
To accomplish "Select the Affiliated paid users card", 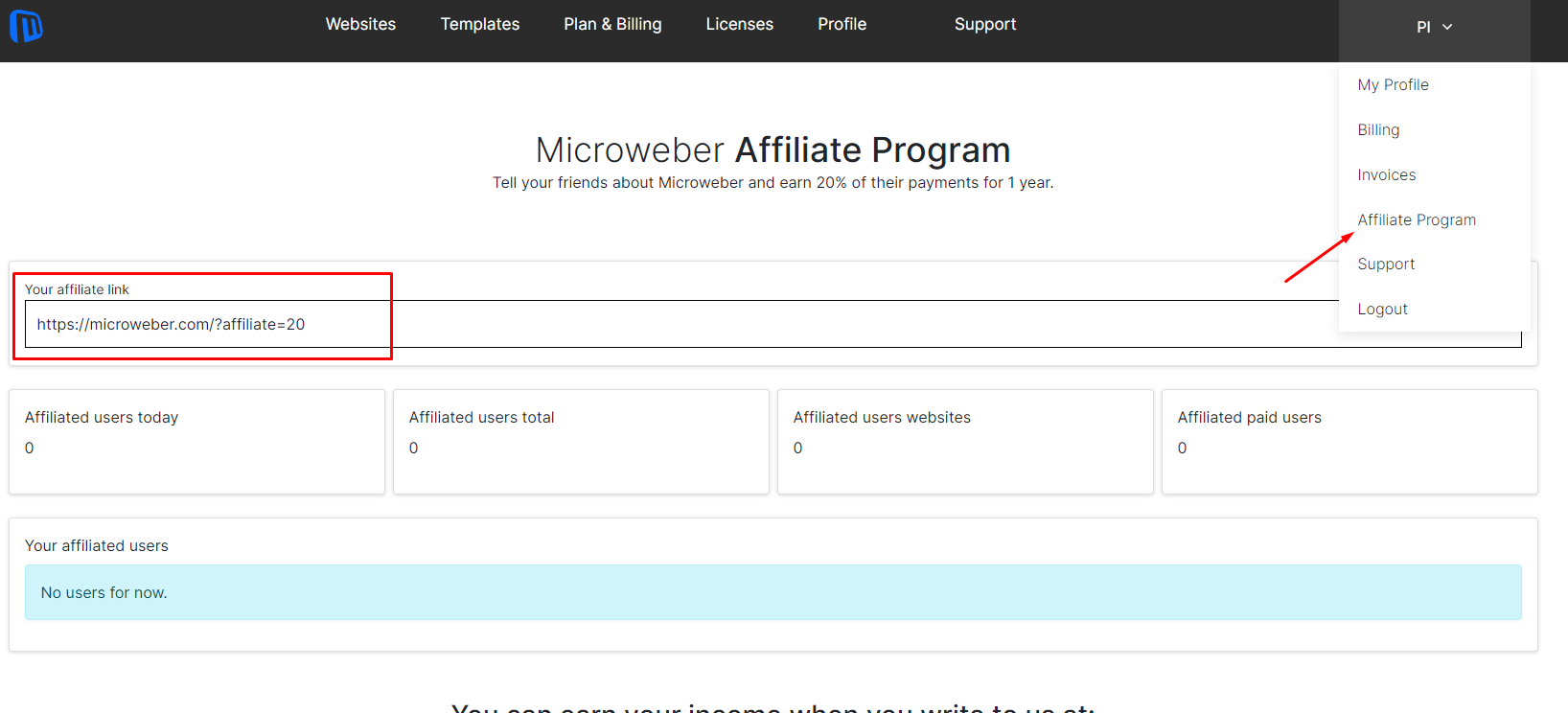I will [x=1349, y=441].
